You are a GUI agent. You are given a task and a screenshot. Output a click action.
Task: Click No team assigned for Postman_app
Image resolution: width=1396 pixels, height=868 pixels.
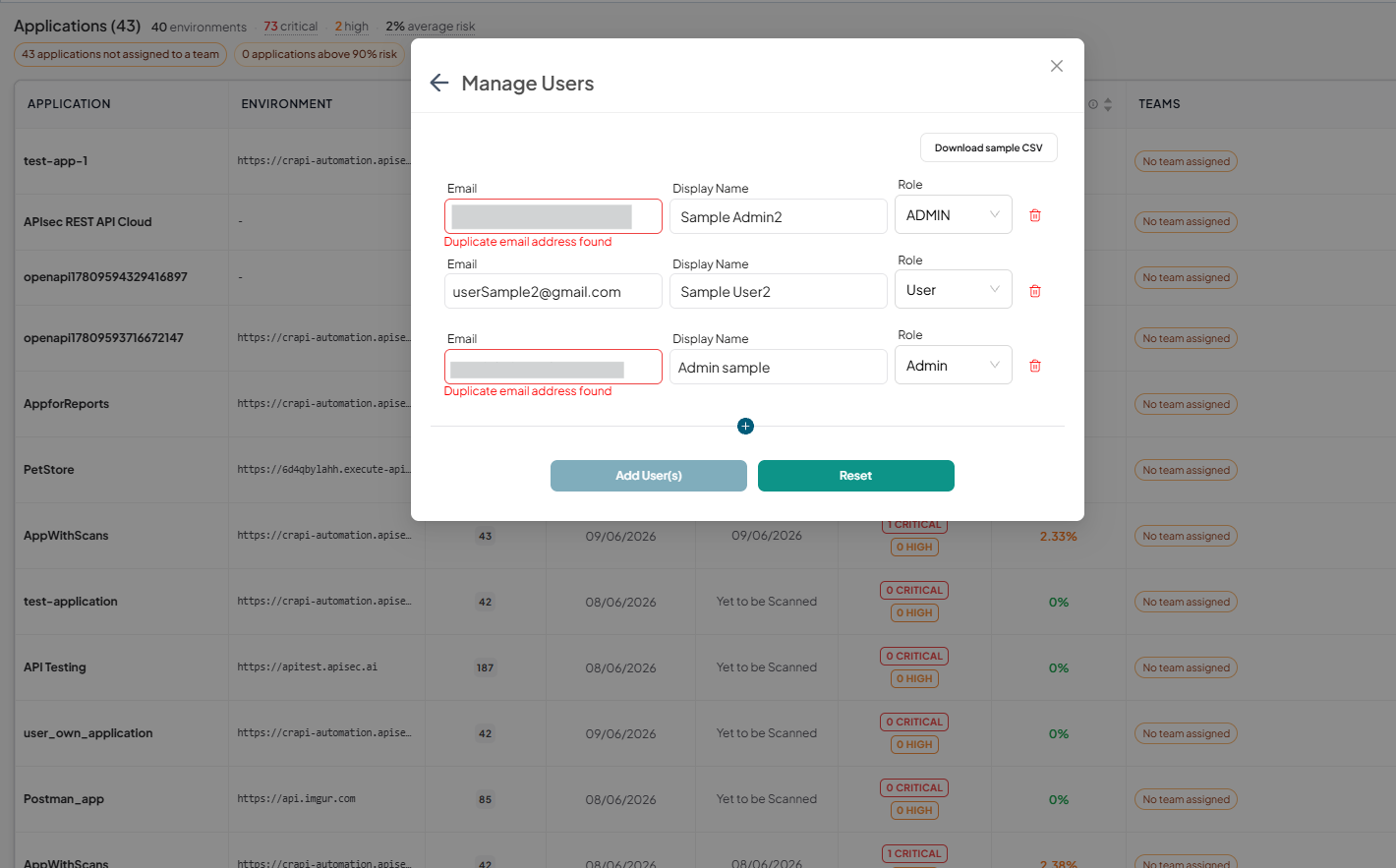click(x=1186, y=799)
